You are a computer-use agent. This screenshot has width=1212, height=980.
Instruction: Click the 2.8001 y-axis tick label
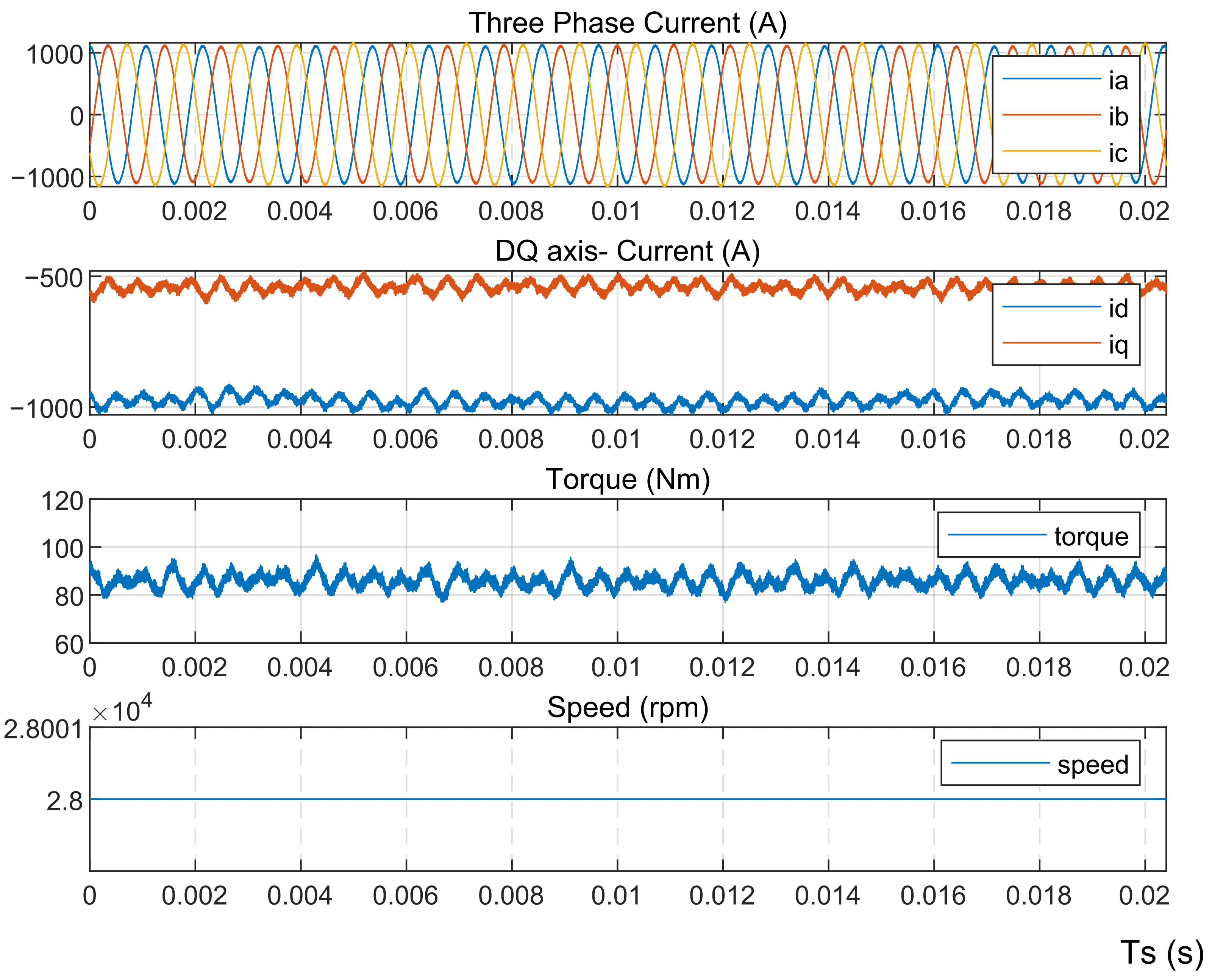43,730
